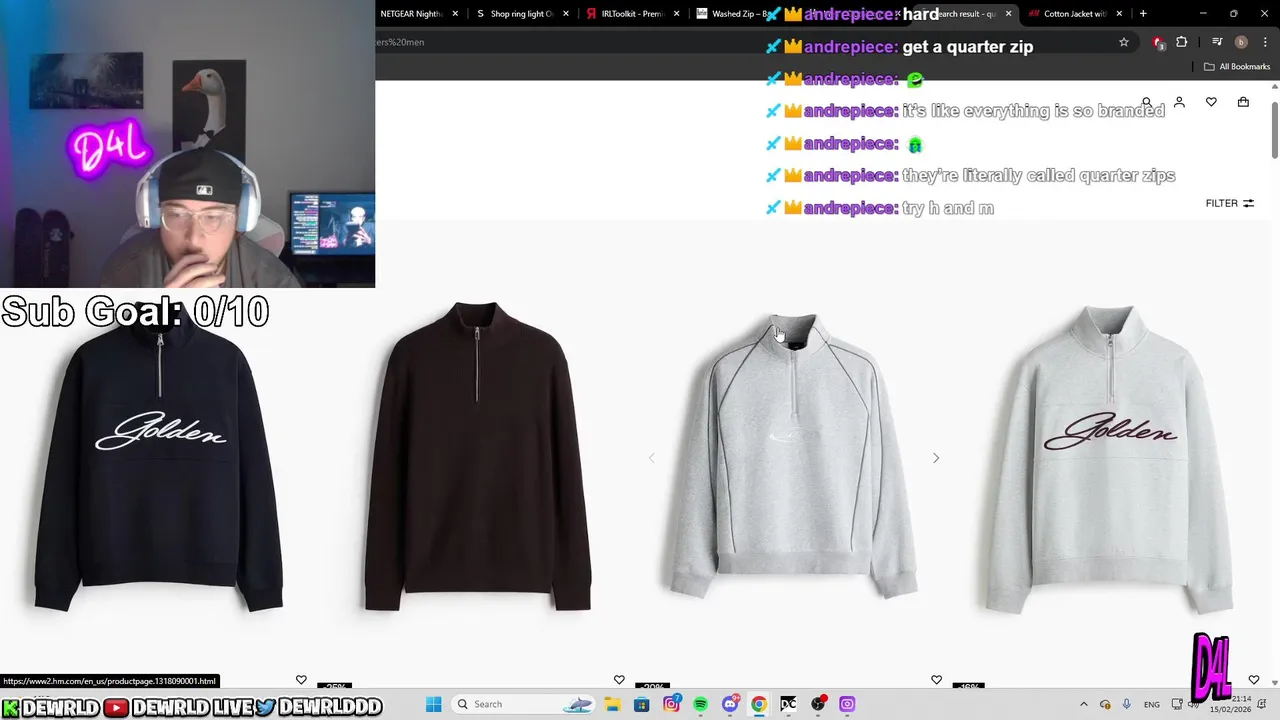Switch to Chrome in the taskbar
Image resolution: width=1280 pixels, height=720 pixels.
point(759,704)
